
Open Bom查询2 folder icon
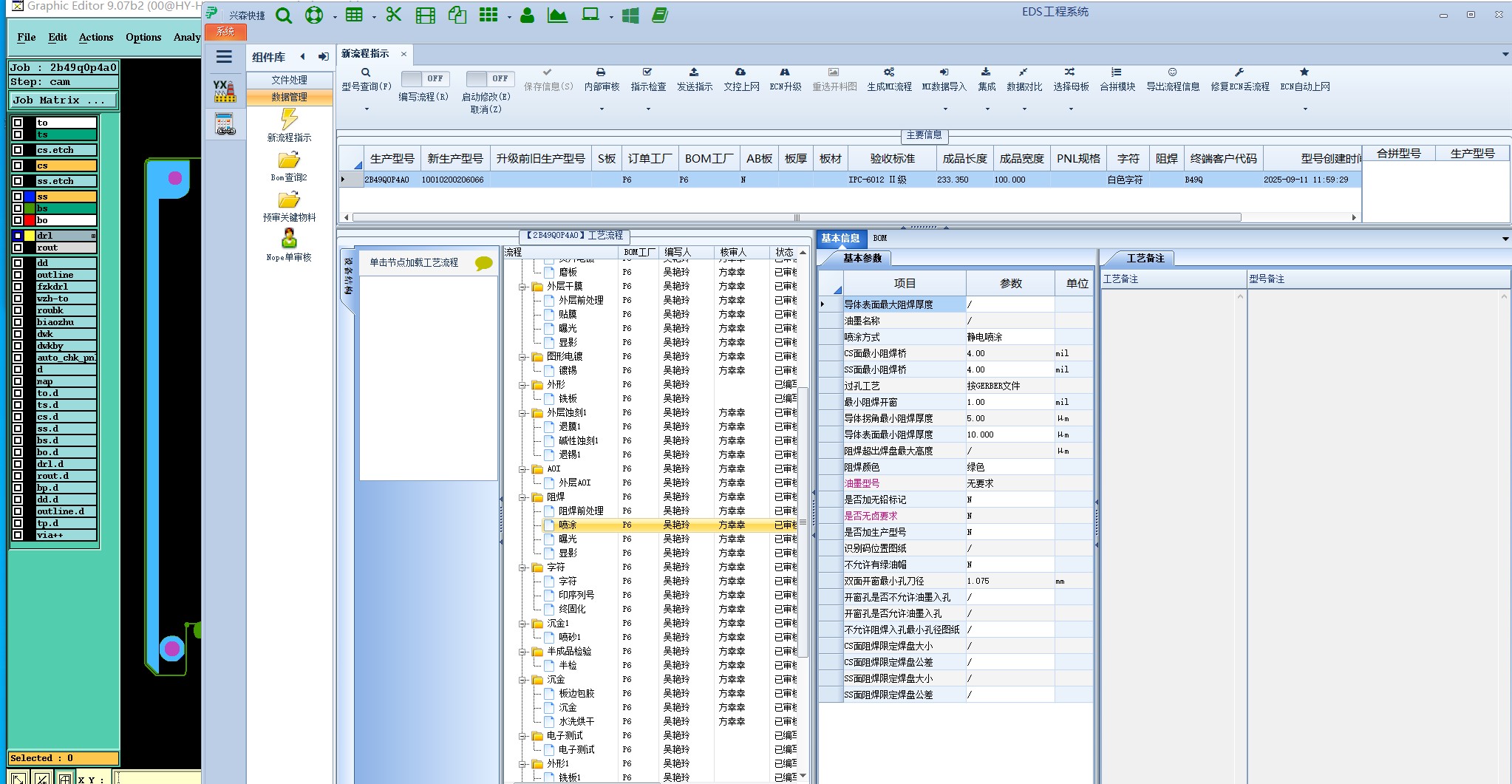[x=289, y=160]
